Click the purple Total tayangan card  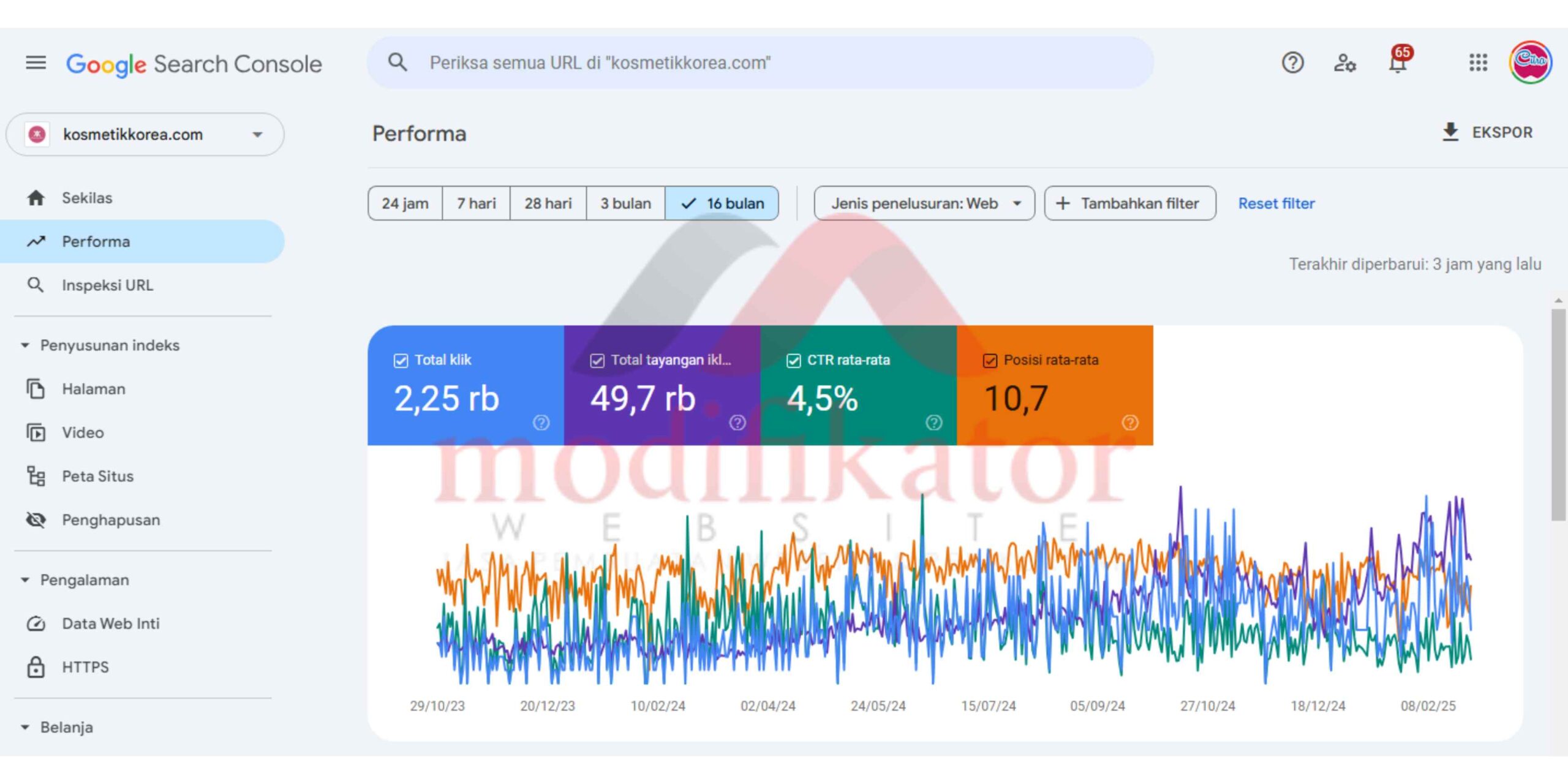(662, 385)
